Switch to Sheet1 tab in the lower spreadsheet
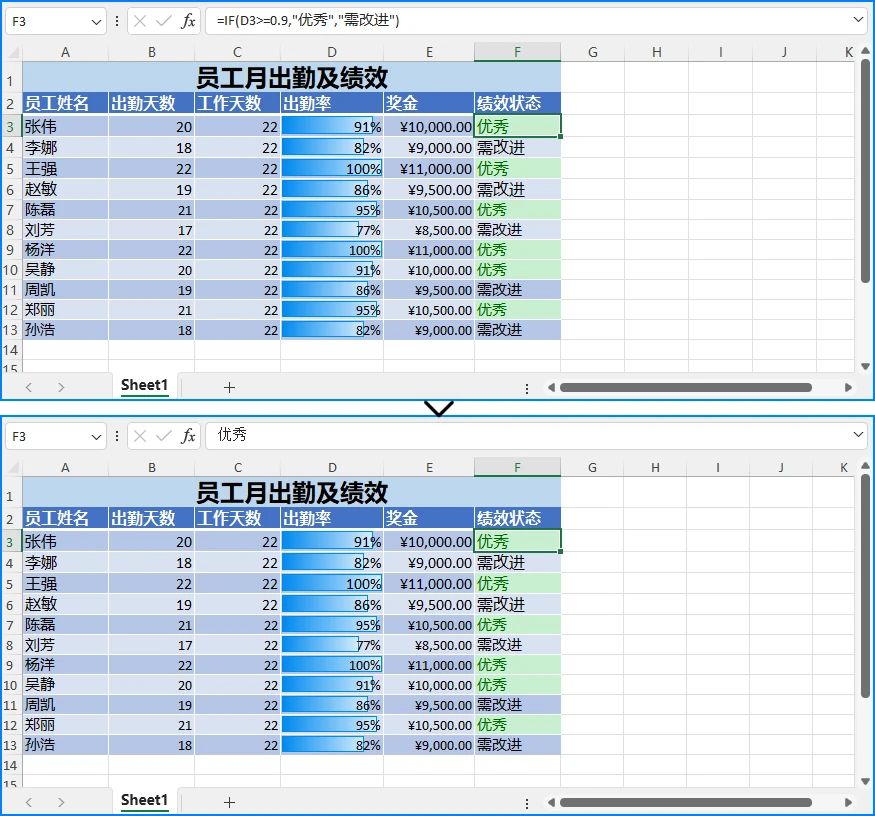This screenshot has width=875, height=816. click(x=143, y=800)
